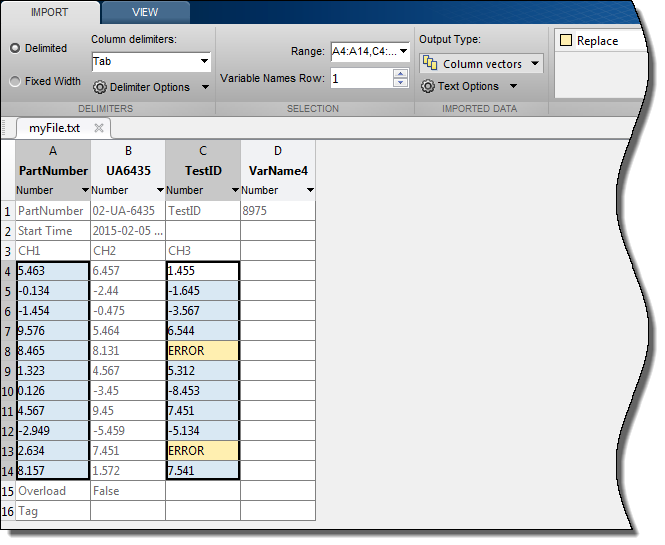Click the Column vectors output type icon

tap(430, 64)
